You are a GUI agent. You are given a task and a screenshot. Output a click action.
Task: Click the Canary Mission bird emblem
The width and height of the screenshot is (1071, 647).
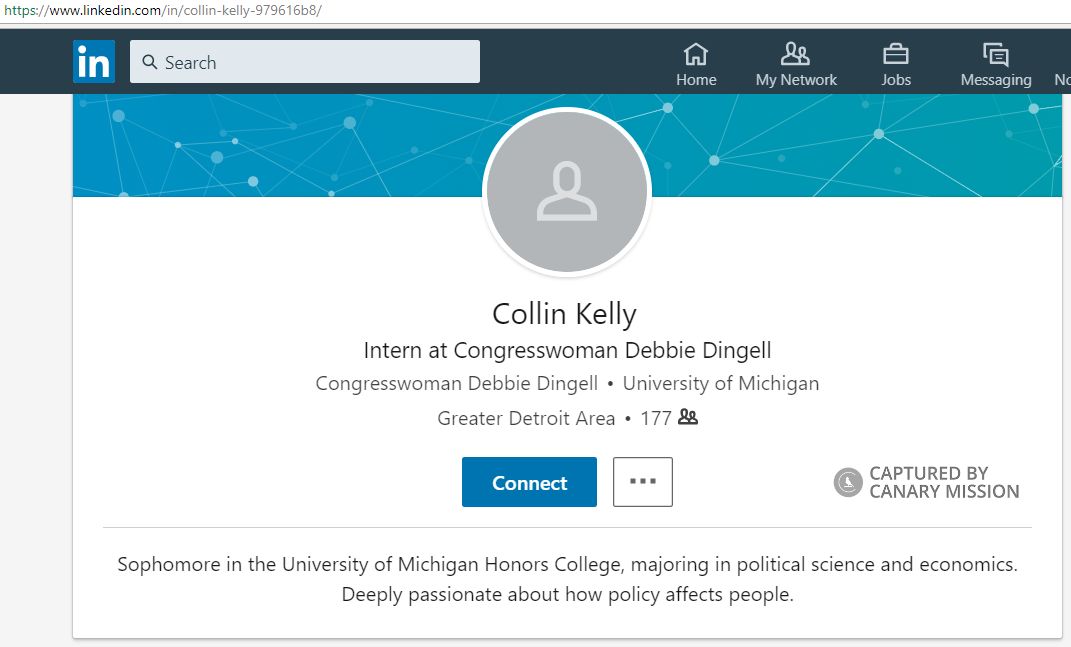[x=846, y=482]
